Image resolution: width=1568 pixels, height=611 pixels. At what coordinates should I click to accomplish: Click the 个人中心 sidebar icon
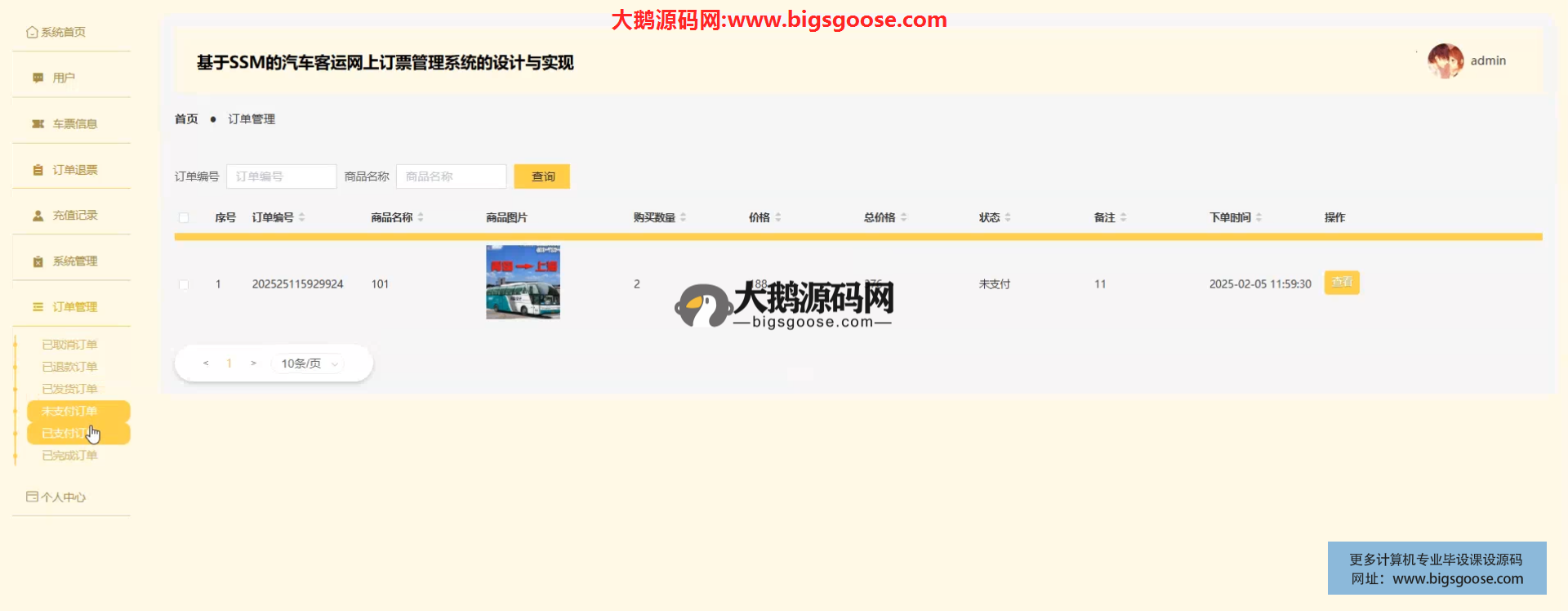pyautogui.click(x=32, y=497)
